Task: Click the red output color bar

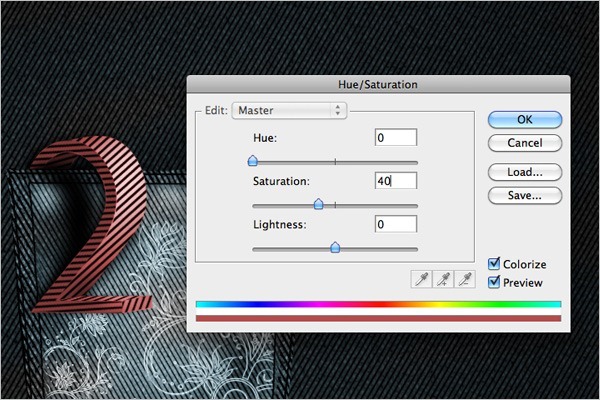Action: pos(378,318)
